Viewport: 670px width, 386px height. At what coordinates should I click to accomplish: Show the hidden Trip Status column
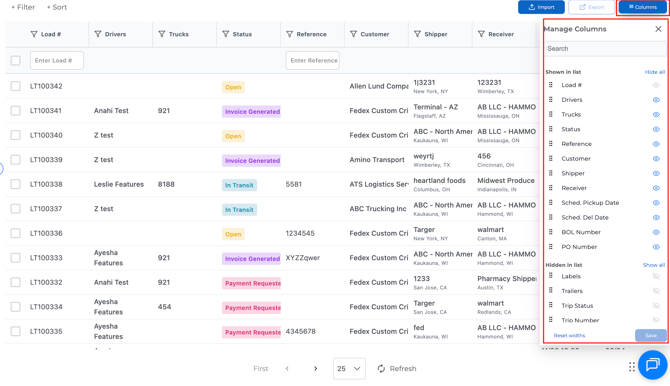pyautogui.click(x=656, y=306)
